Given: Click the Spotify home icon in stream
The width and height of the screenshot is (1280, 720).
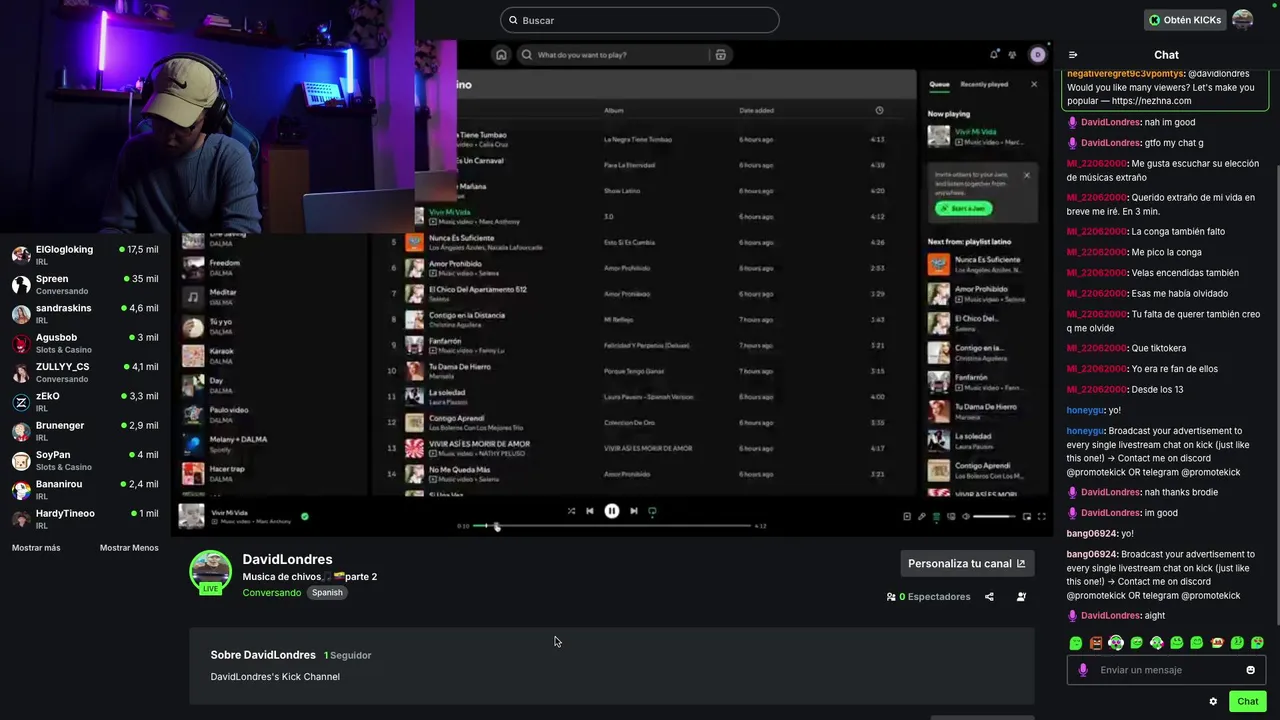Looking at the screenshot, I should tap(501, 55).
